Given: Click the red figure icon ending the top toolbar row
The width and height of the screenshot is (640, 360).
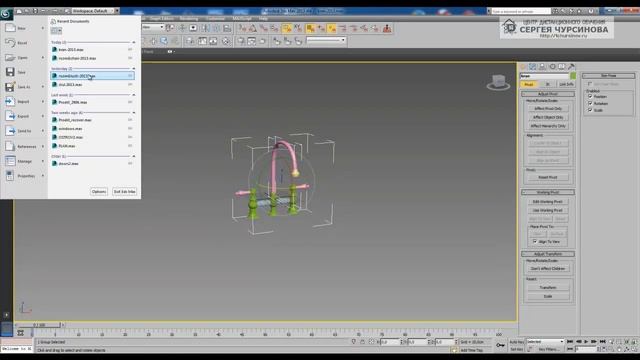Looking at the screenshot, I should pos(387,28).
